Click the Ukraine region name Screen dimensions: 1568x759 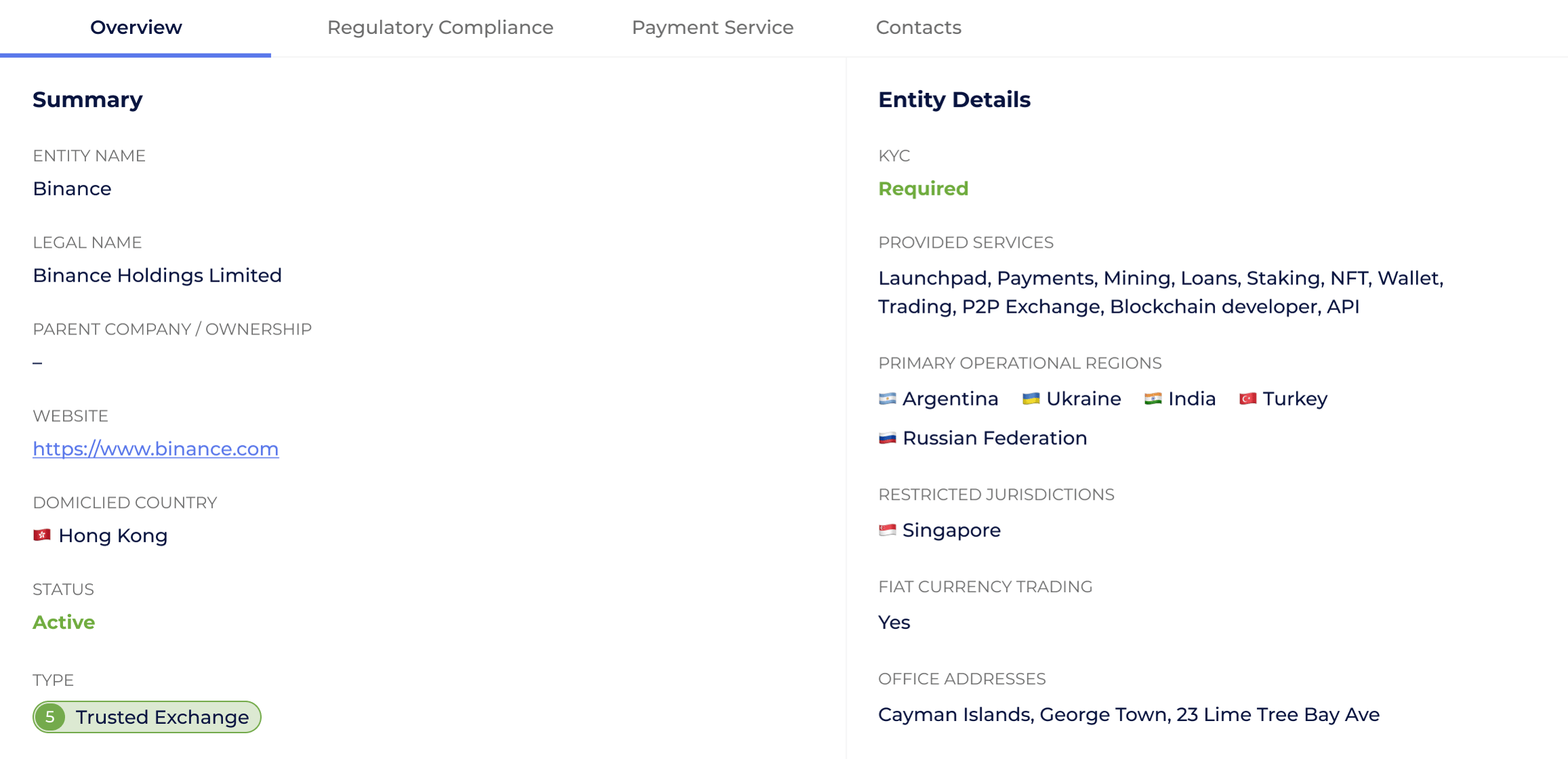1084,399
